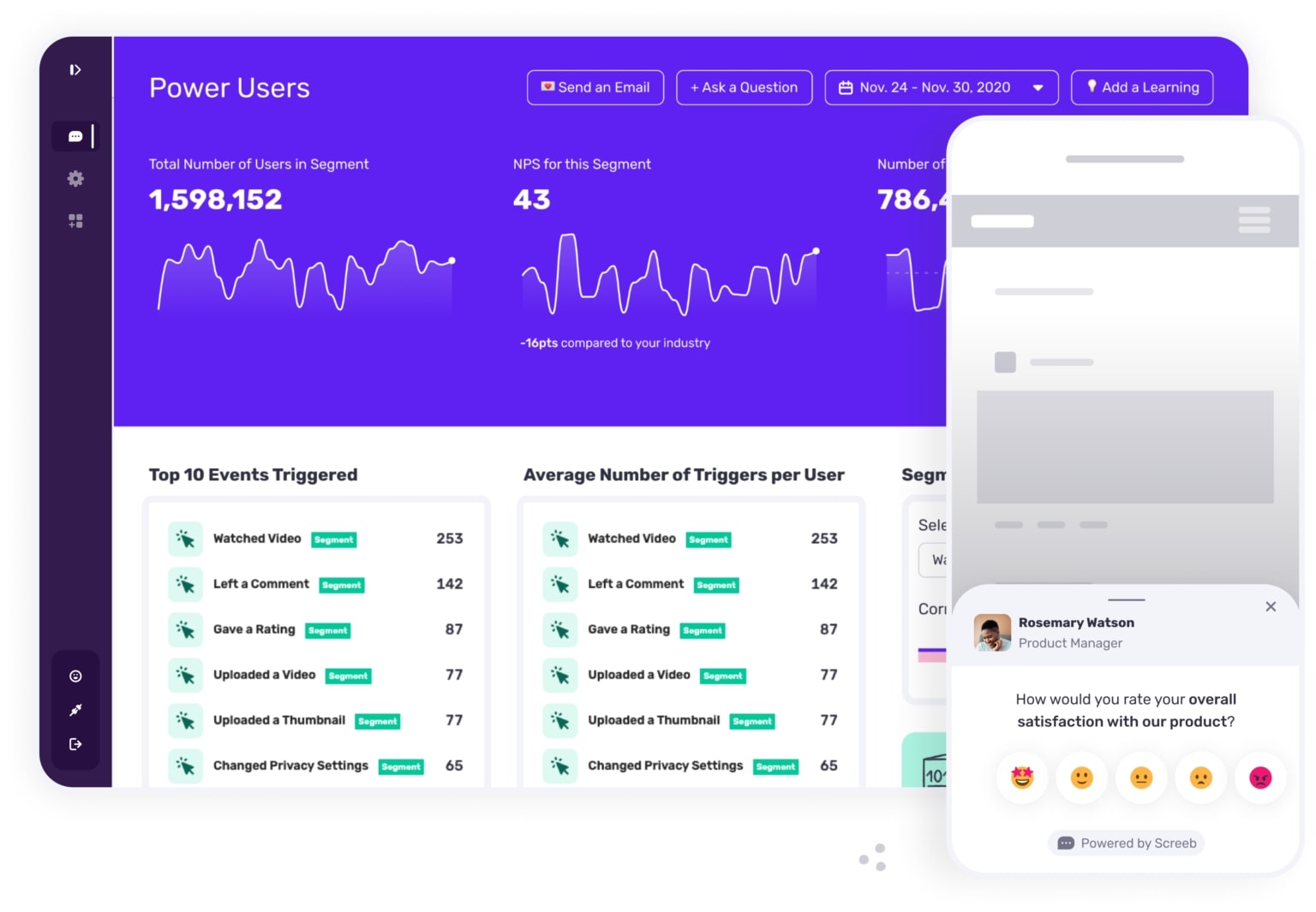Click the Total Number of Users sparkline chart
The height and width of the screenshot is (912, 1316).
coord(305,274)
